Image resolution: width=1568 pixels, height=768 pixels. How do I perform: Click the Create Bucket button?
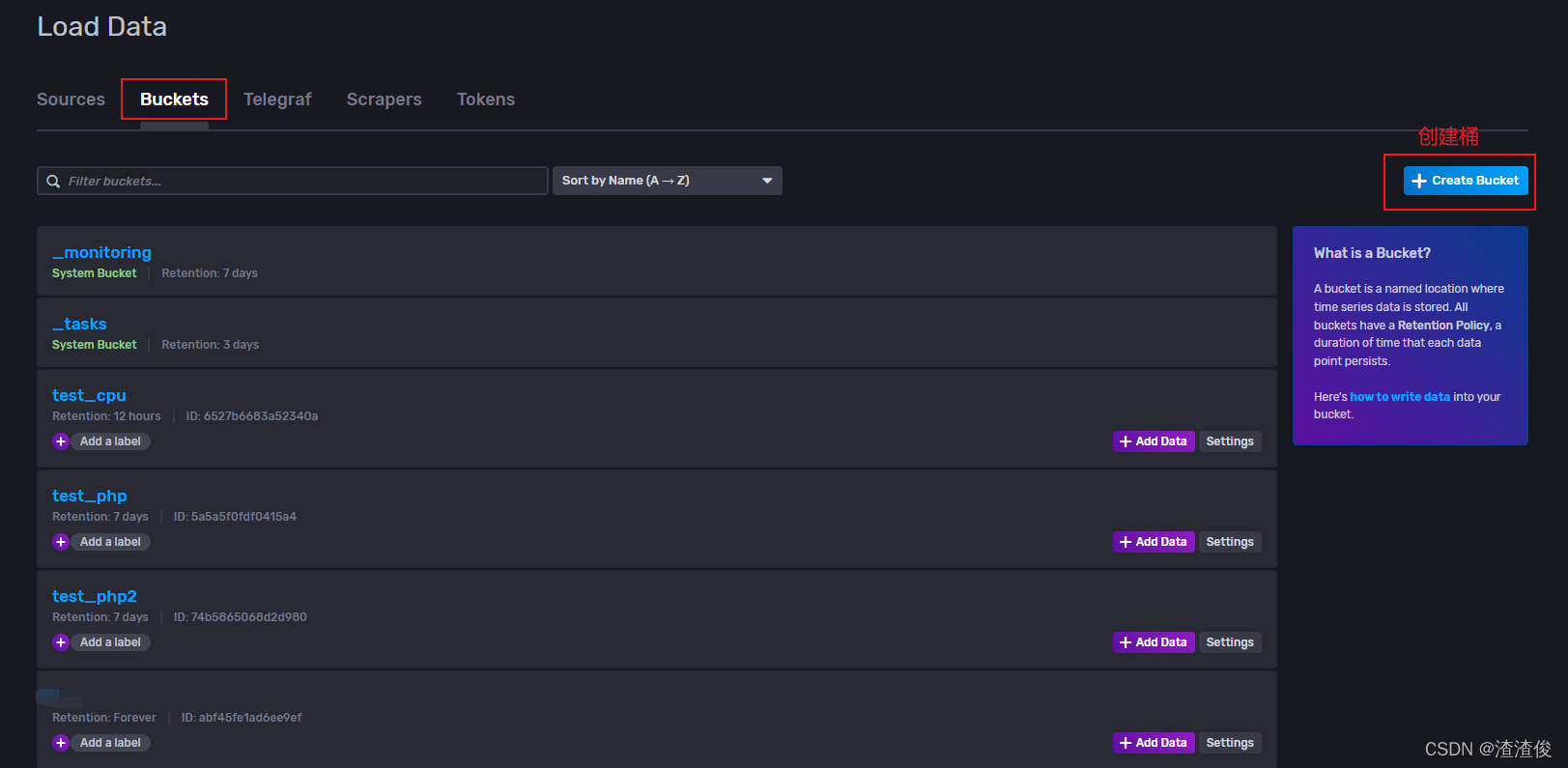click(1466, 181)
